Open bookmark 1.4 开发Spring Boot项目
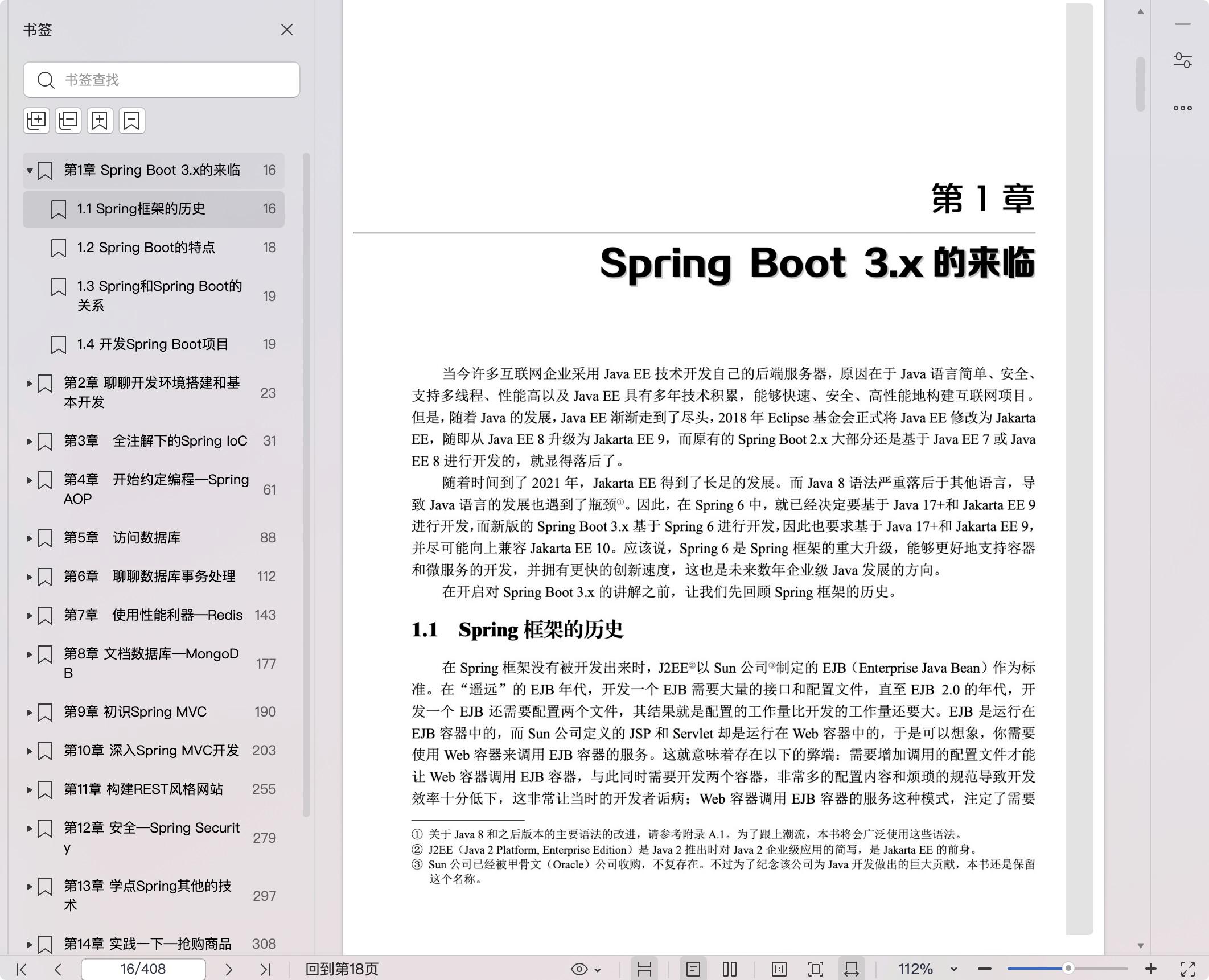This screenshot has height=980, width=1209. pos(154,344)
